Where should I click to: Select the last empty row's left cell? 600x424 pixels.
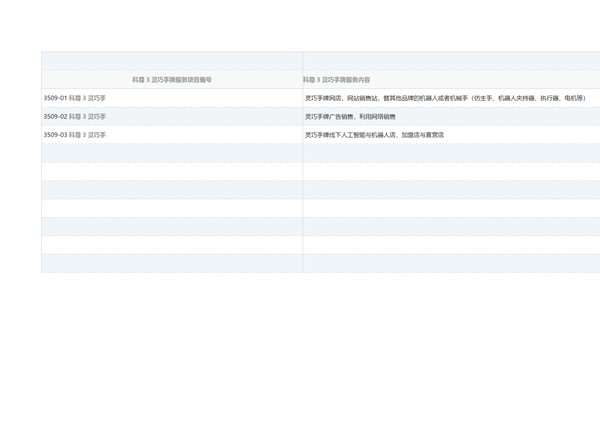click(x=172, y=263)
